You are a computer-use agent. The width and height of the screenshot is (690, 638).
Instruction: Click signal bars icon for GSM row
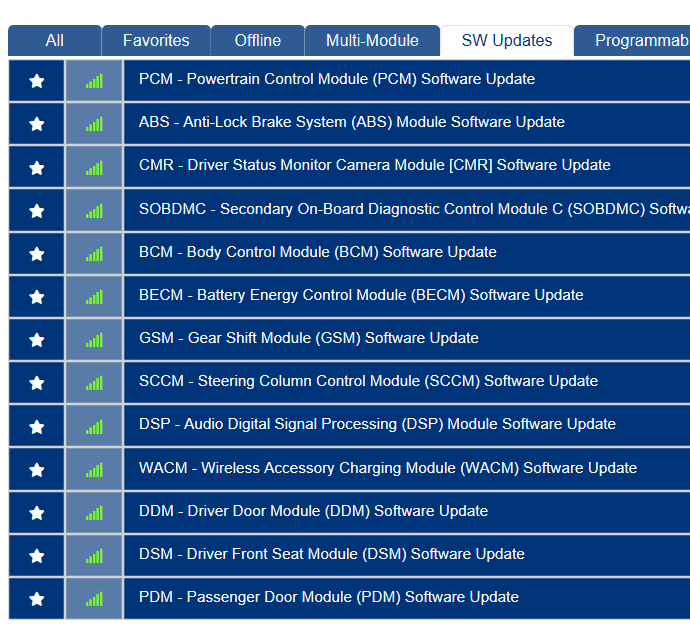tap(94, 340)
